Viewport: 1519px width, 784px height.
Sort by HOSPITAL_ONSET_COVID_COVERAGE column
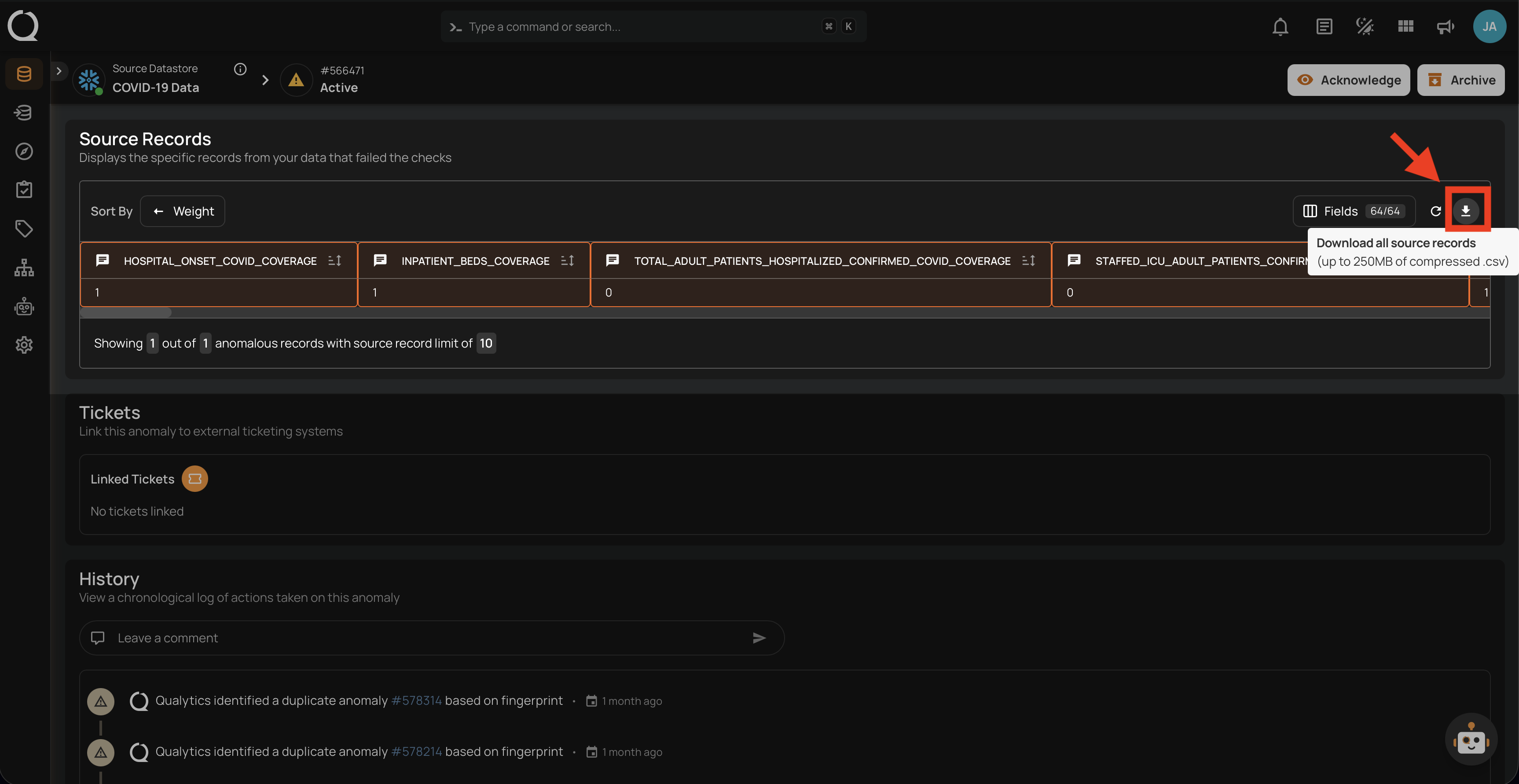point(335,260)
